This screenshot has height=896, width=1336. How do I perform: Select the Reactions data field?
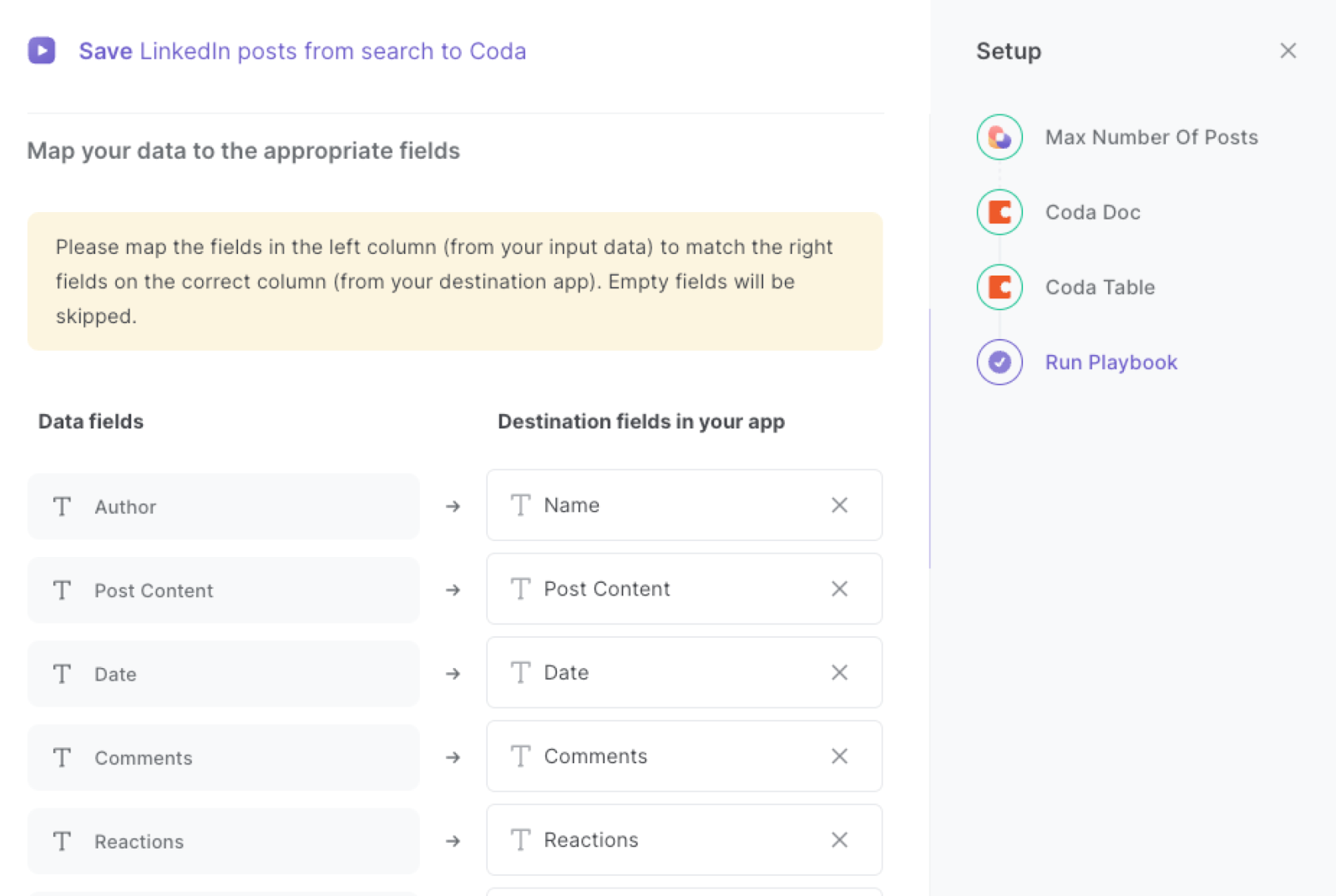(223, 841)
